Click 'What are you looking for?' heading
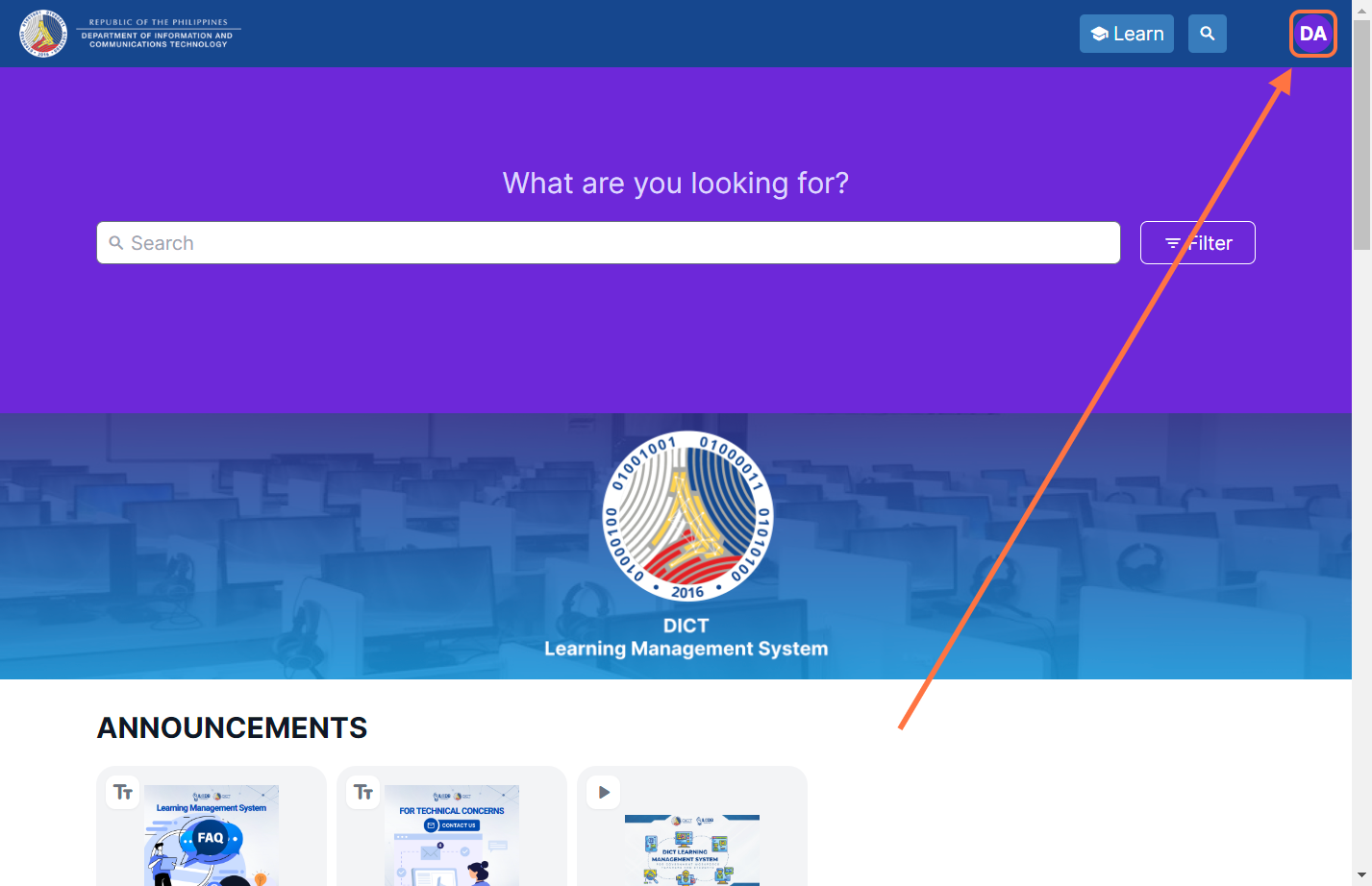 pos(676,184)
